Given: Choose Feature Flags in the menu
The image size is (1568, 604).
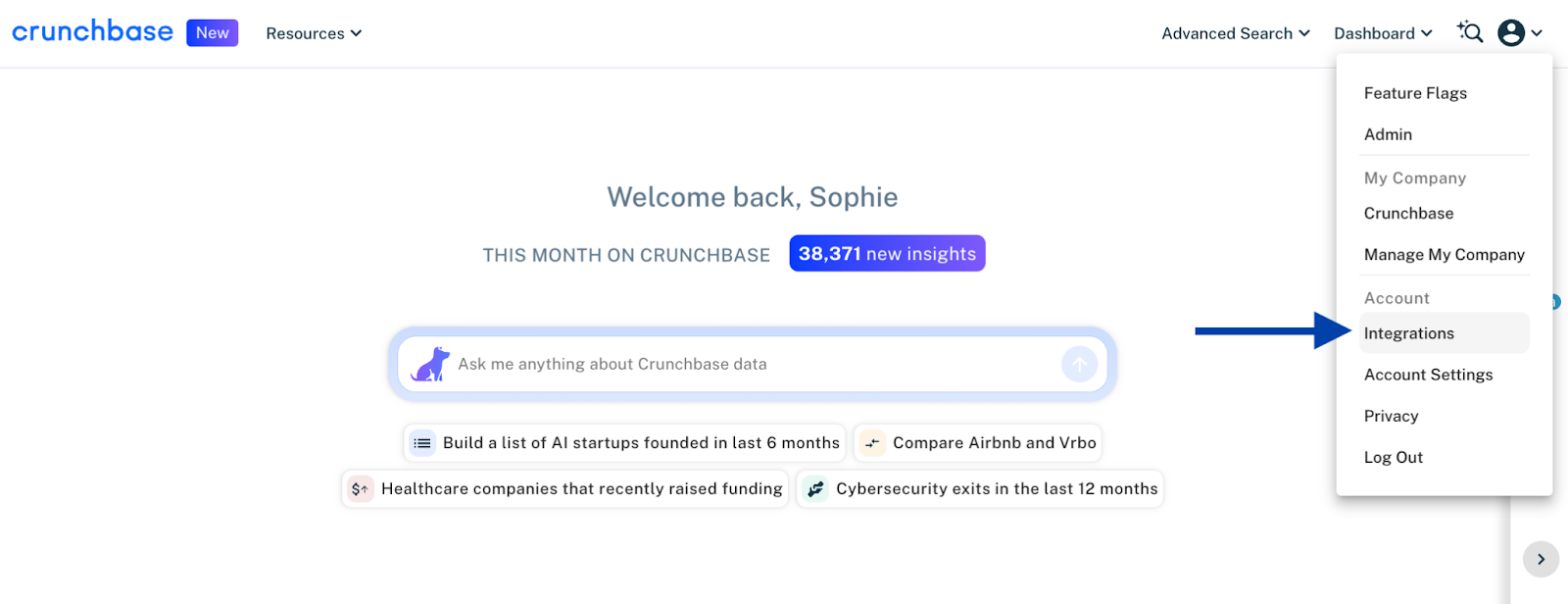Looking at the screenshot, I should click(x=1415, y=93).
